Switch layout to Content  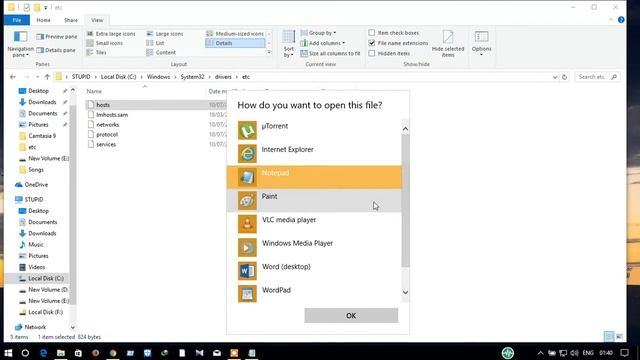coord(161,53)
